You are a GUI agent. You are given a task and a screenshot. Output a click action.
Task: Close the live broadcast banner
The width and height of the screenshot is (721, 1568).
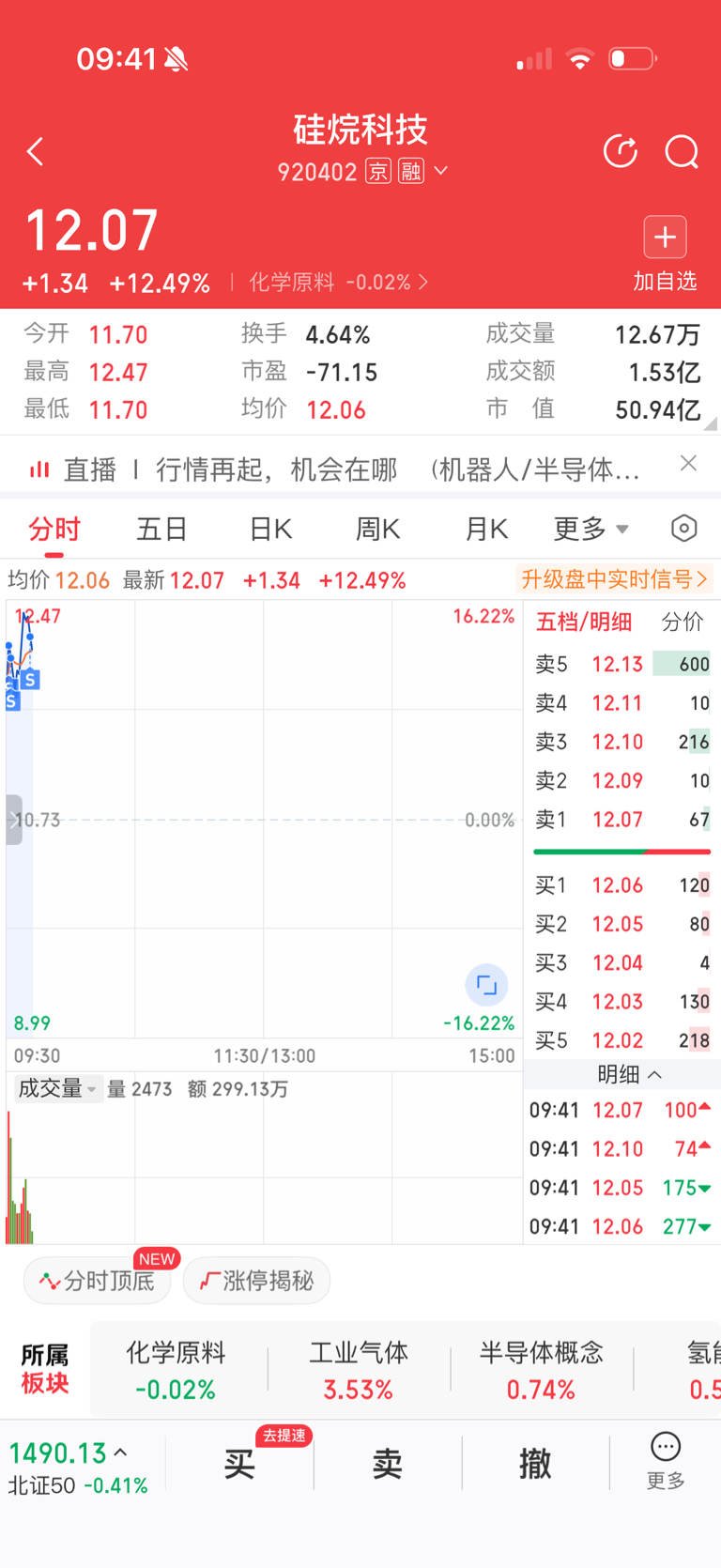[688, 463]
